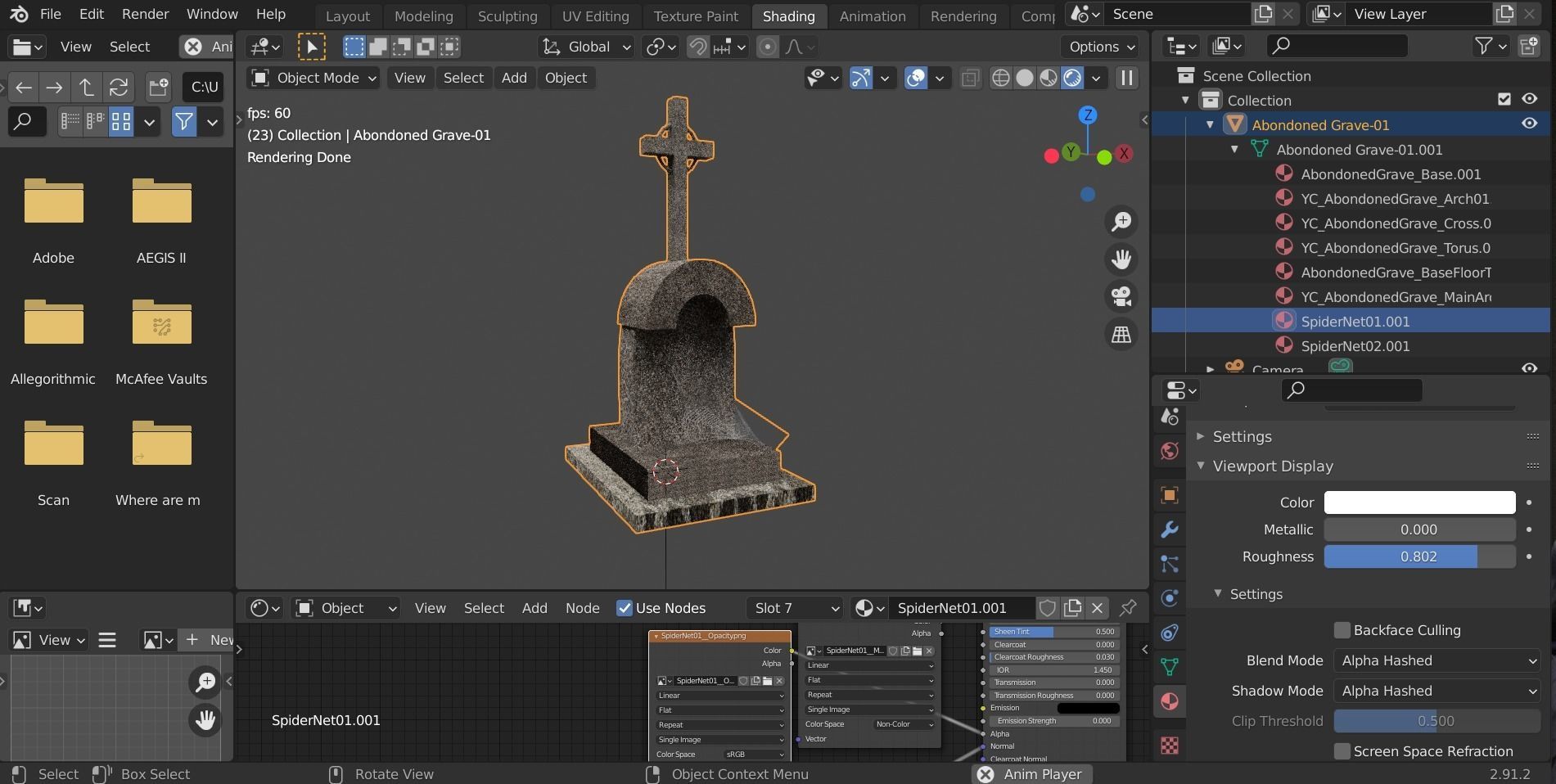Image resolution: width=1556 pixels, height=784 pixels.
Task: Select material preview shading
Action: coord(1048,78)
